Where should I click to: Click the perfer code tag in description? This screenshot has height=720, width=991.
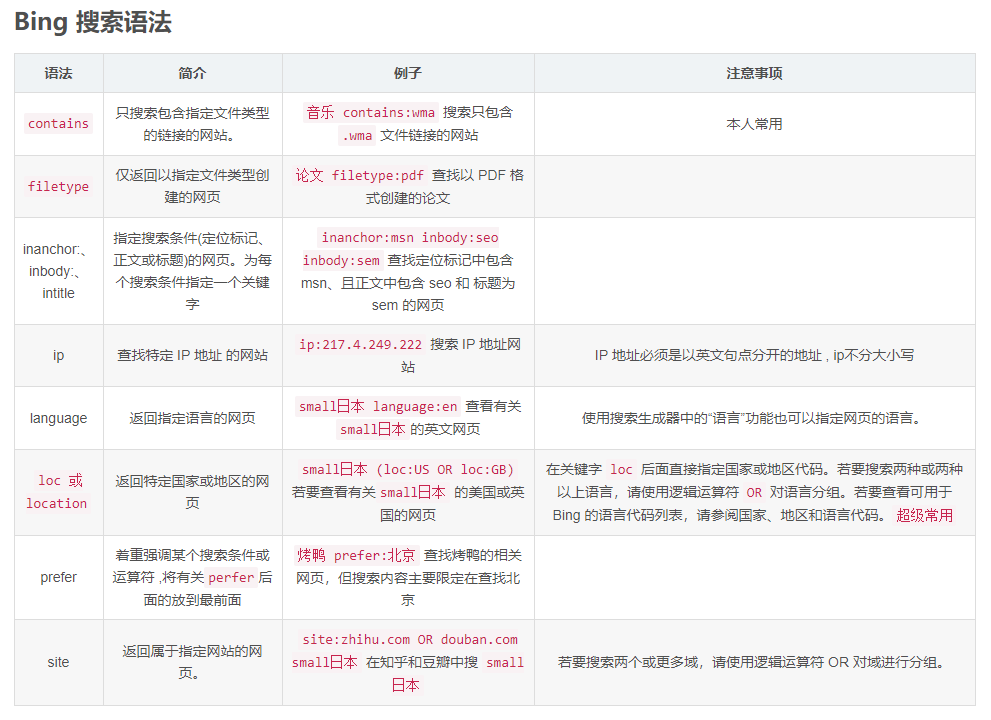(231, 577)
